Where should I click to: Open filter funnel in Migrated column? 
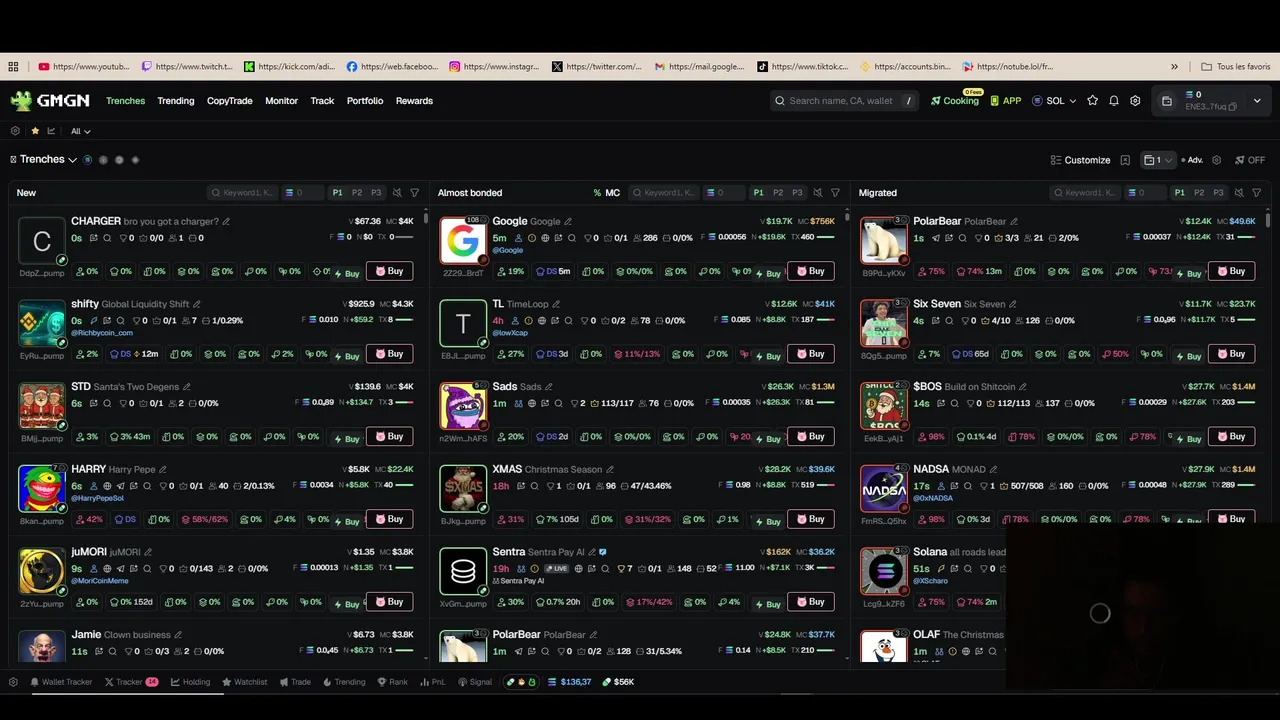1257,193
